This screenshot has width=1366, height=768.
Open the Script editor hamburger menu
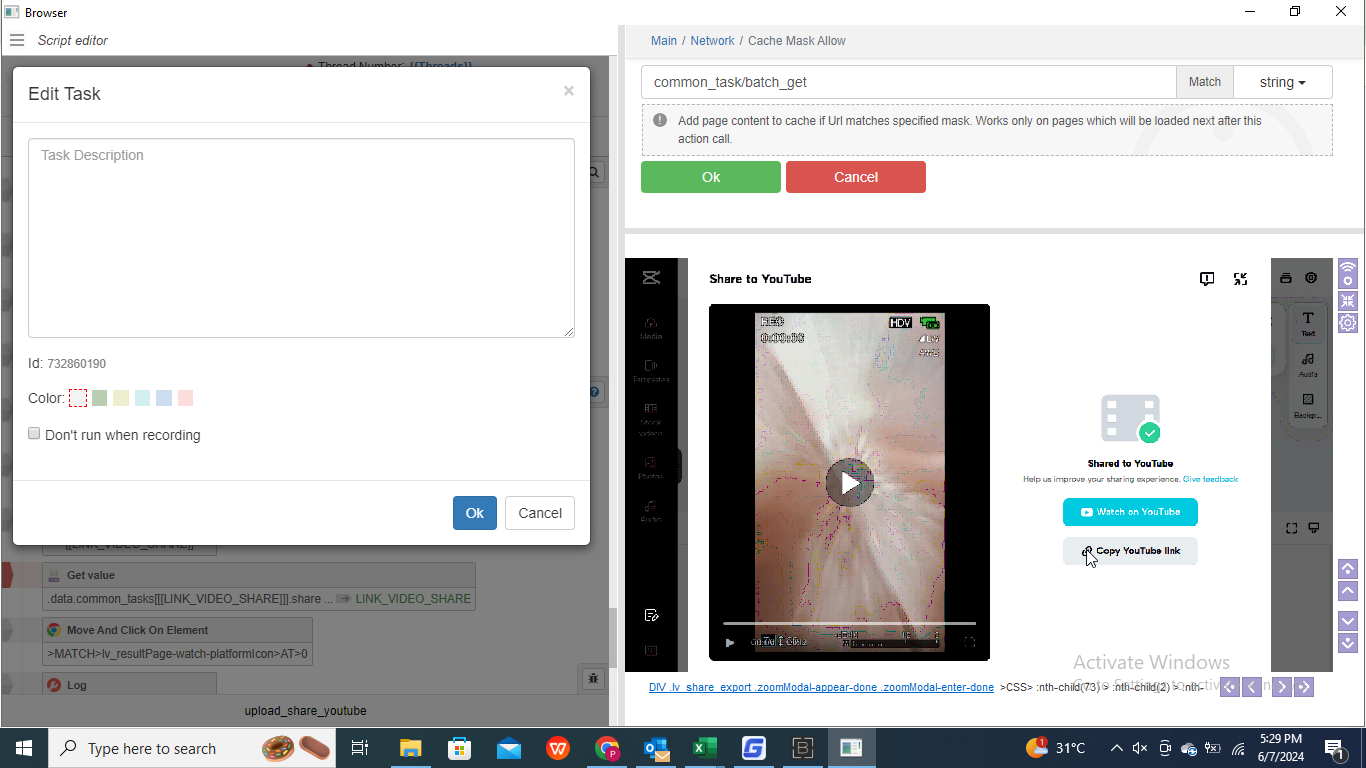(16, 40)
